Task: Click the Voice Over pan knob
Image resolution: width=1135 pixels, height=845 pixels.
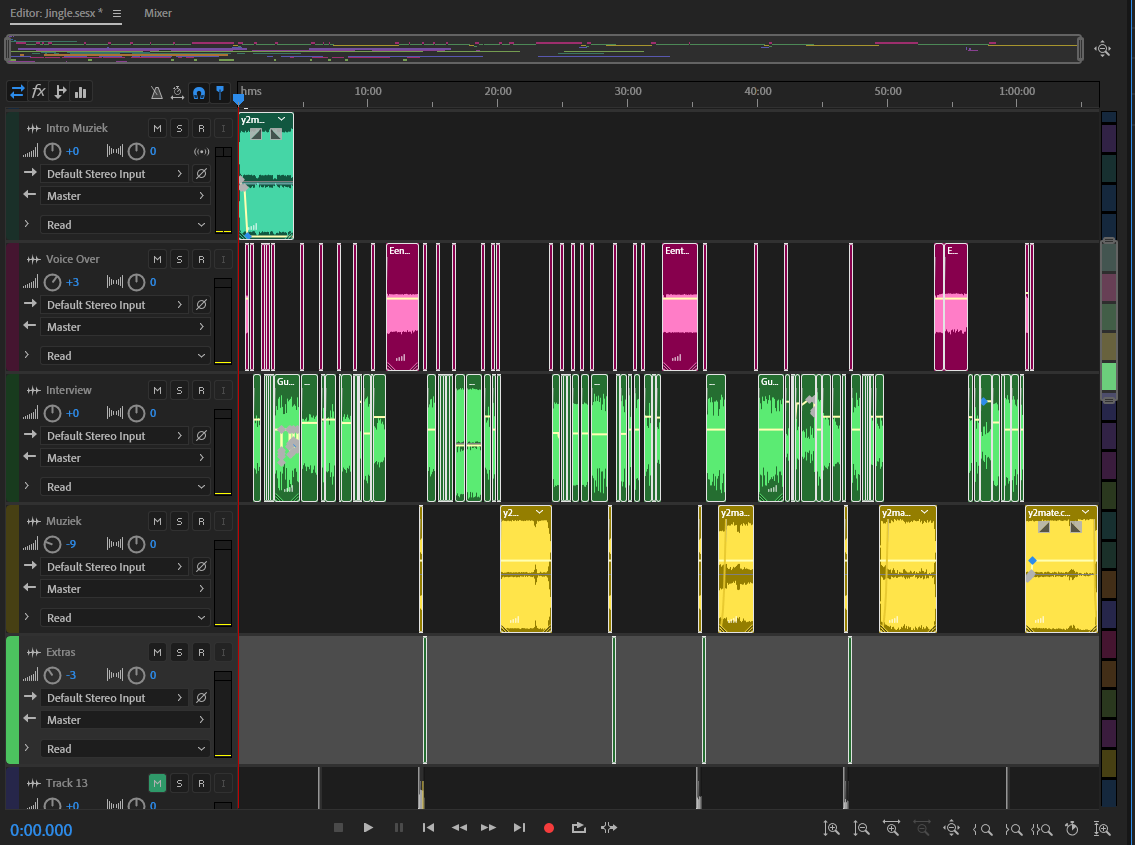Action: (136, 282)
